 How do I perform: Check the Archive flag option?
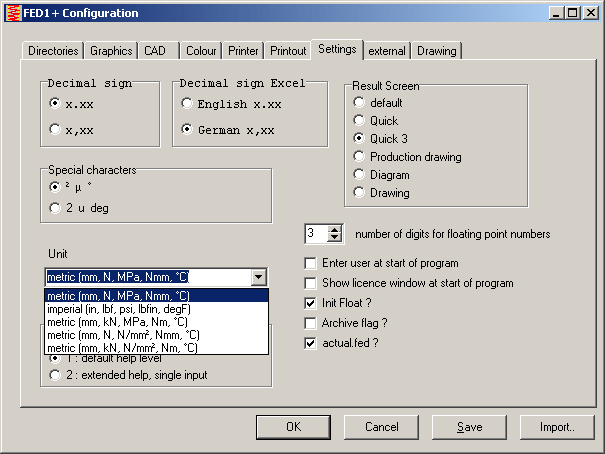point(311,323)
